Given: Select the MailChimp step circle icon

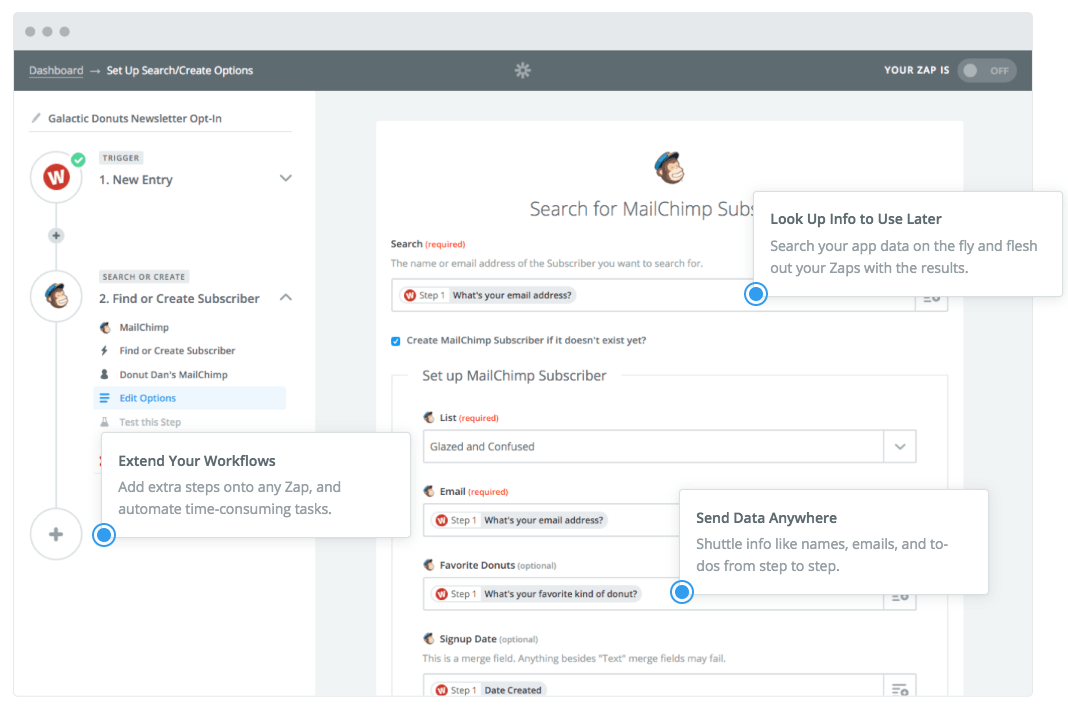Looking at the screenshot, I should [x=57, y=296].
